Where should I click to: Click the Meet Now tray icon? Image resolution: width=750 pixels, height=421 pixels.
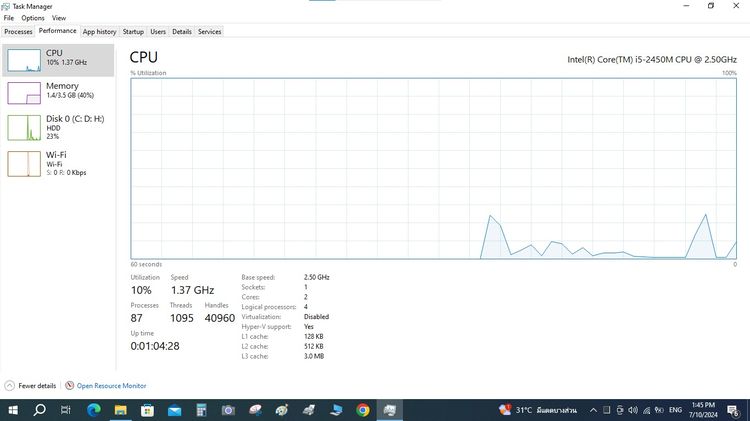coord(620,410)
